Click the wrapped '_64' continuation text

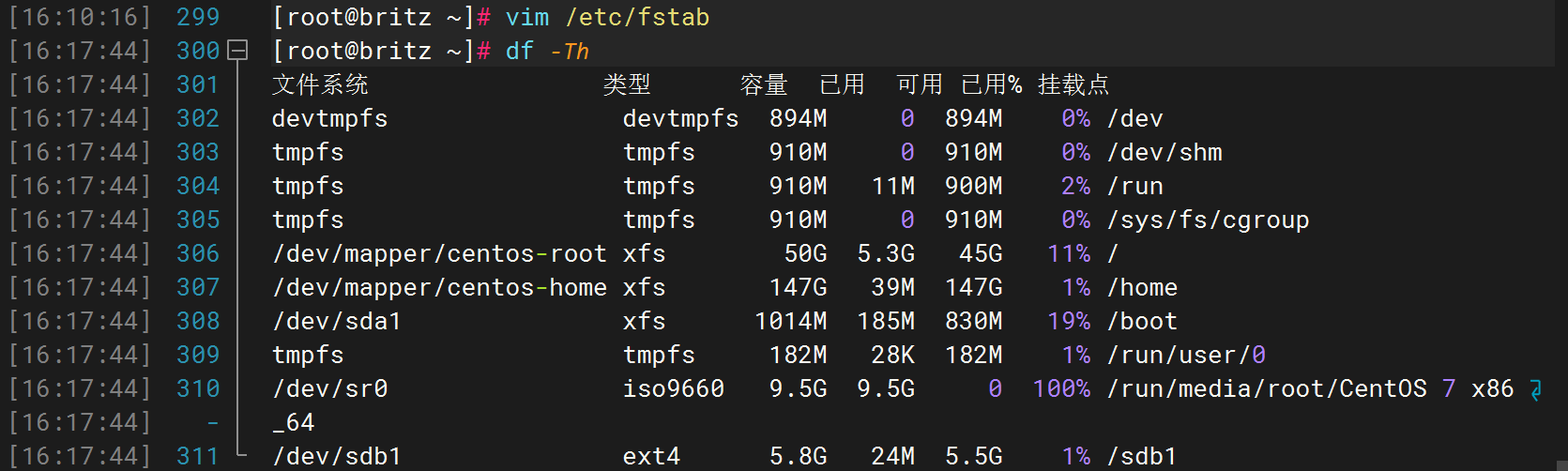pyautogui.click(x=294, y=422)
